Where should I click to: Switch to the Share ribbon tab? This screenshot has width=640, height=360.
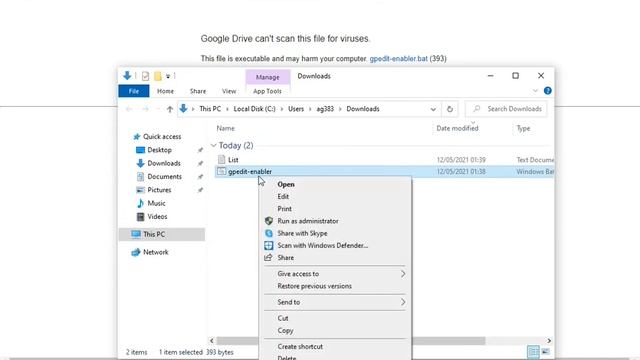click(x=198, y=91)
